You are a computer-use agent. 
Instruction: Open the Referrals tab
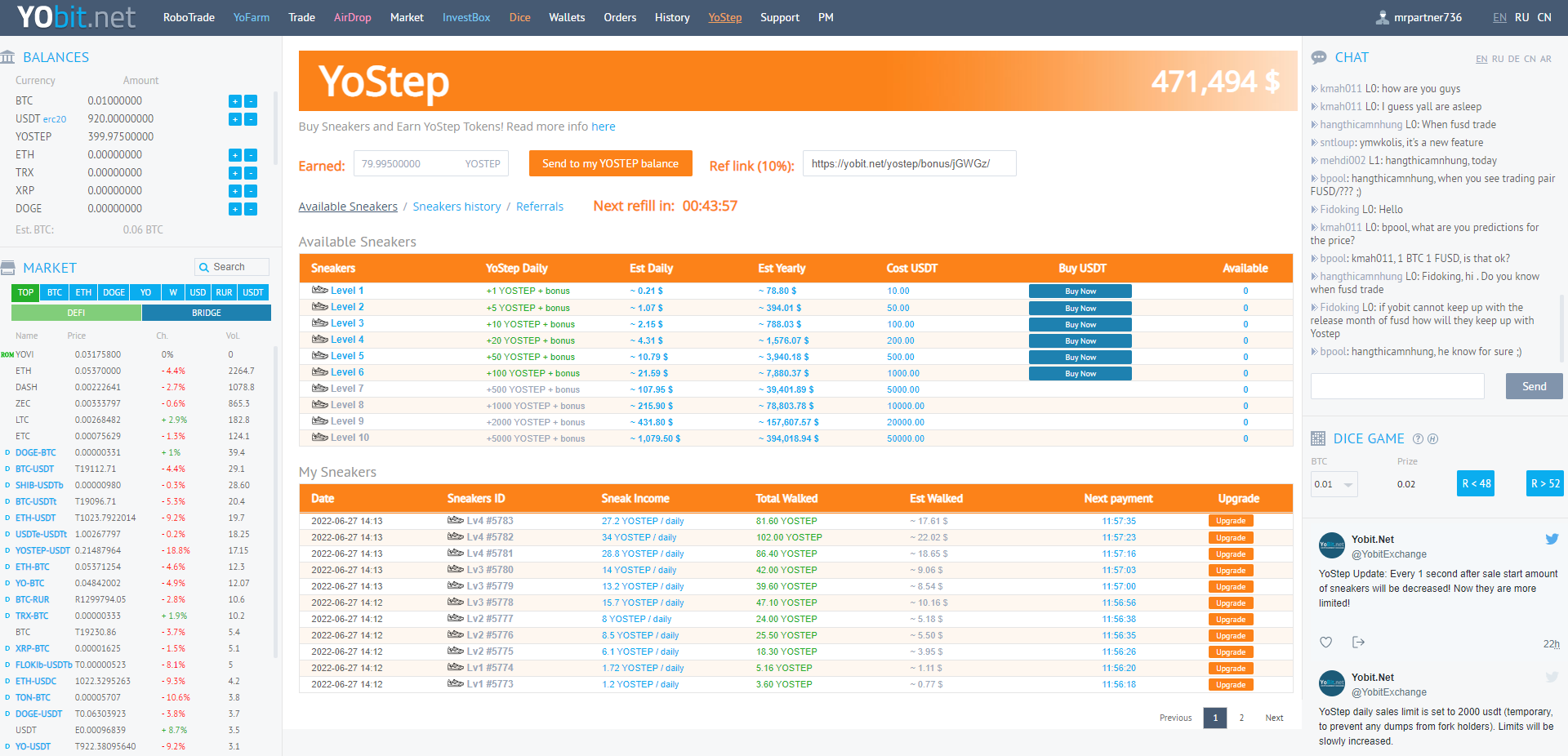point(540,207)
